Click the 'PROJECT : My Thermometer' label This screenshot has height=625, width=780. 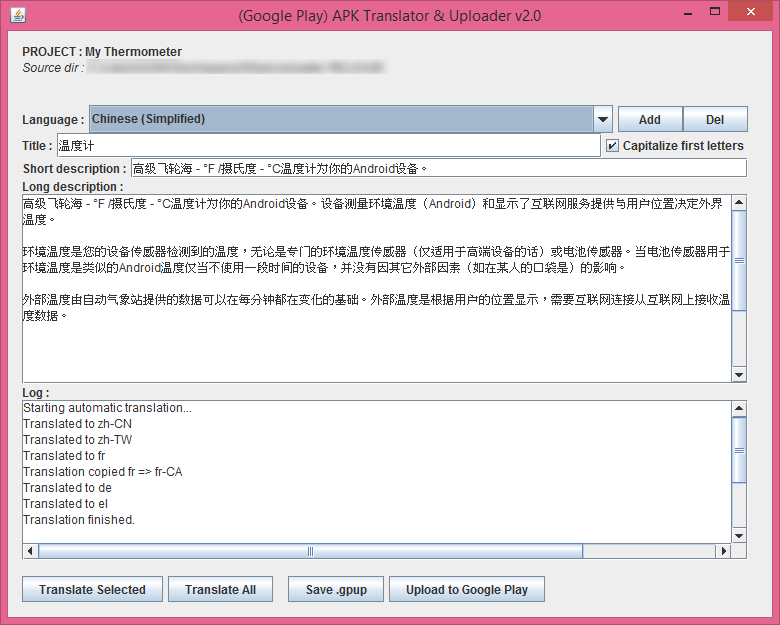[102, 52]
